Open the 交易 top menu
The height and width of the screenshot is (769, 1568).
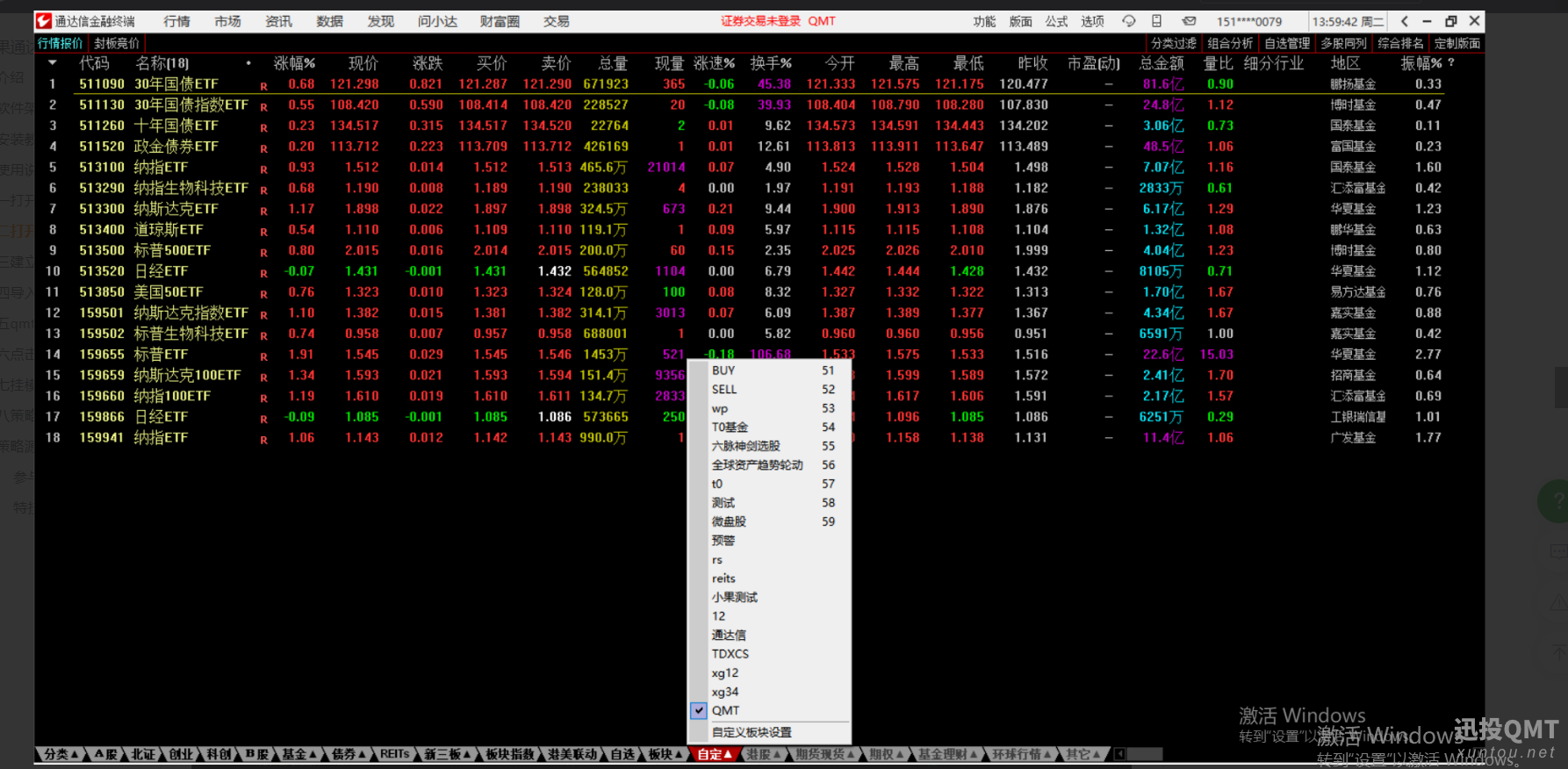click(556, 21)
